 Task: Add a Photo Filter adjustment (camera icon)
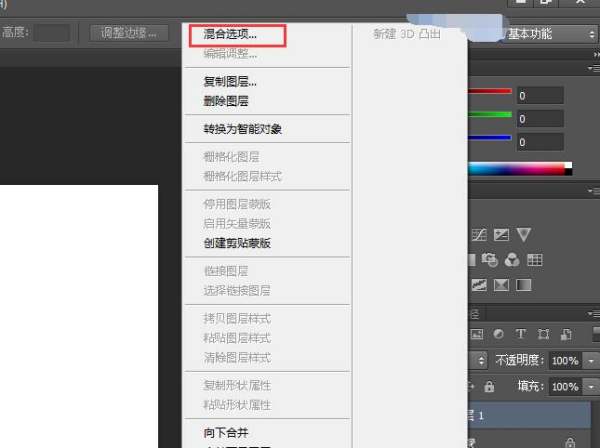click(489, 260)
